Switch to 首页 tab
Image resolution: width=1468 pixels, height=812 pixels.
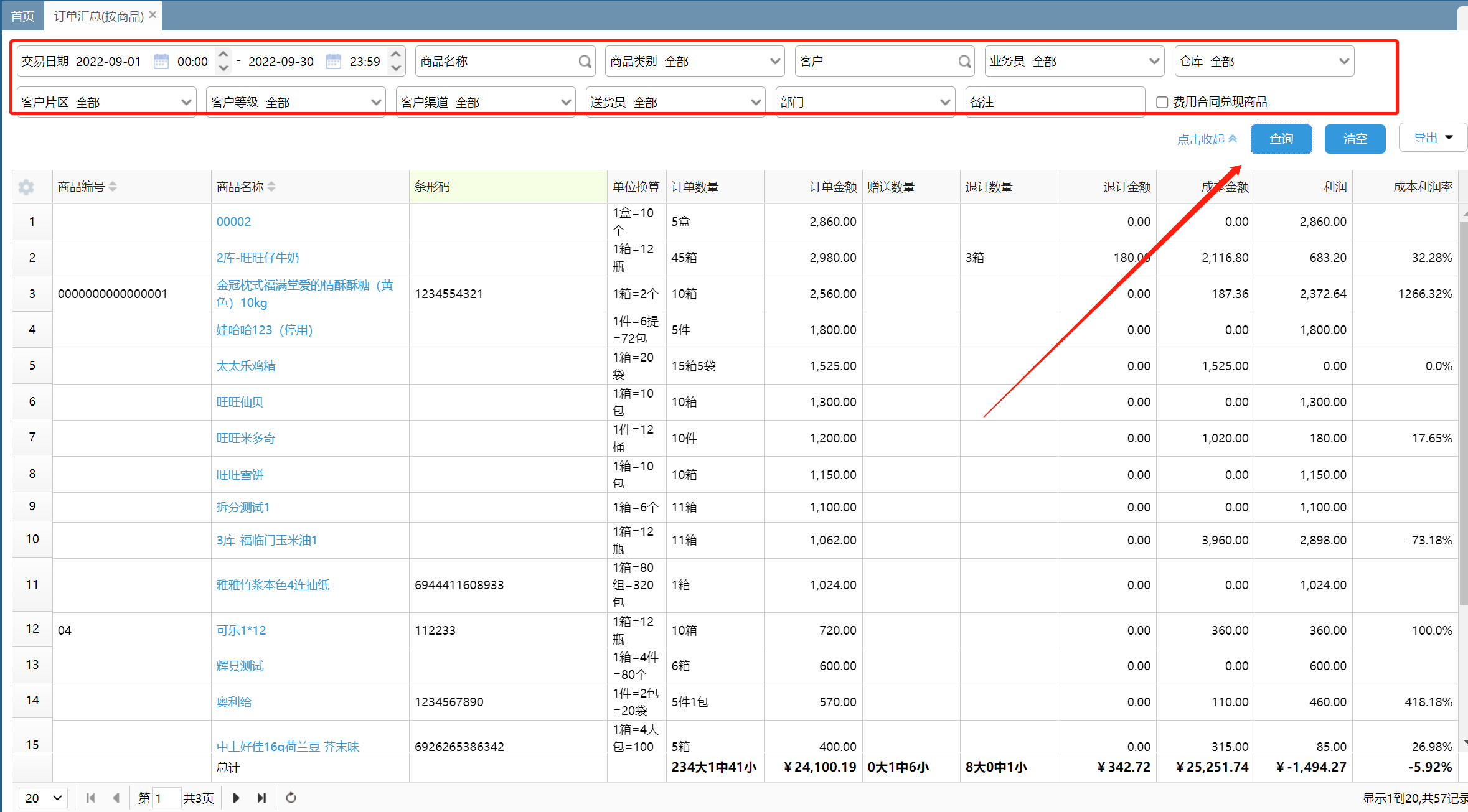click(x=23, y=16)
